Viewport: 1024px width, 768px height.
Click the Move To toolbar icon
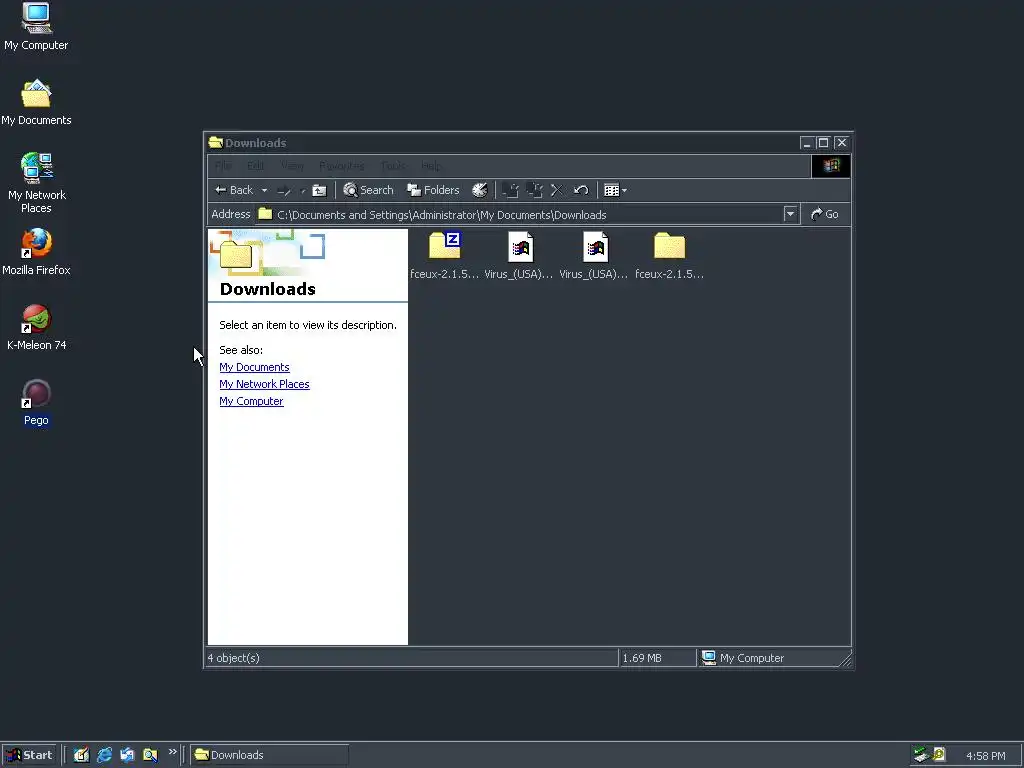511,190
